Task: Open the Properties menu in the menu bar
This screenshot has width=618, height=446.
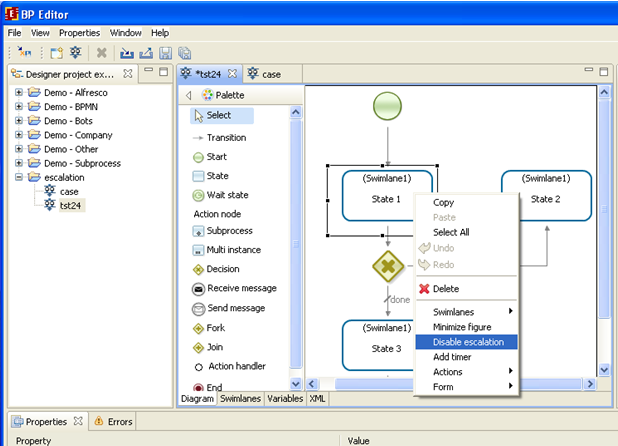Action: tap(79, 33)
